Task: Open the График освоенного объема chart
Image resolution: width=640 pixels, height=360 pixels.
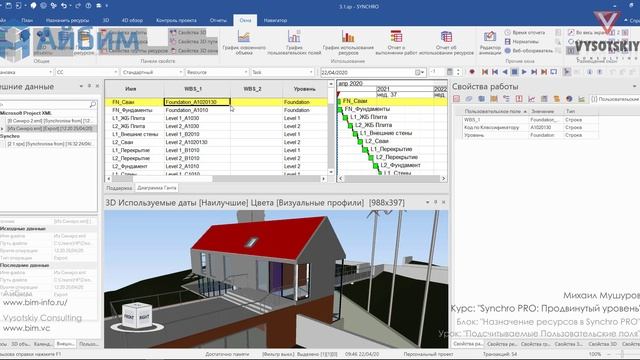Action: click(244, 42)
